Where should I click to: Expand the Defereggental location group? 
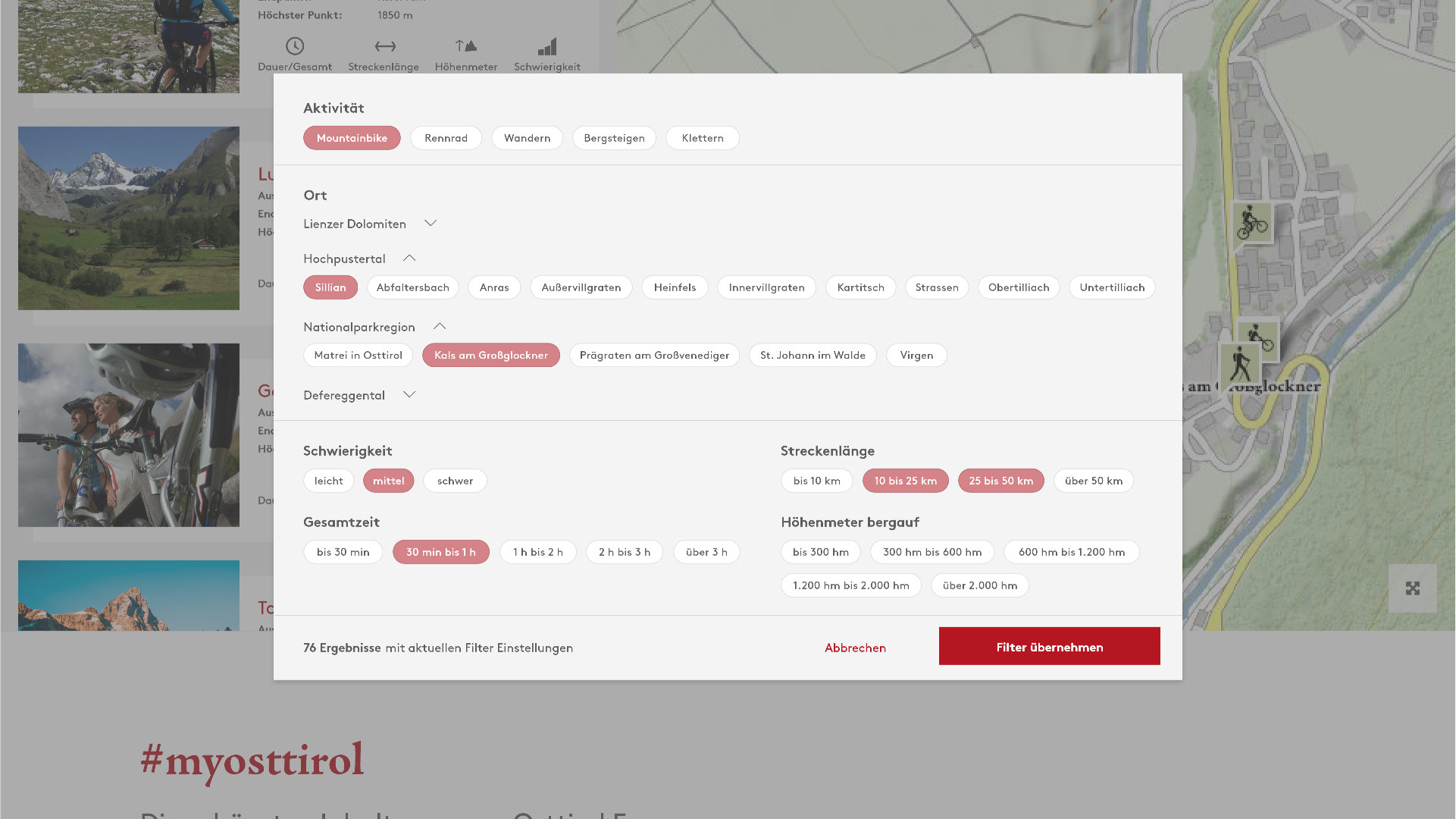(409, 395)
